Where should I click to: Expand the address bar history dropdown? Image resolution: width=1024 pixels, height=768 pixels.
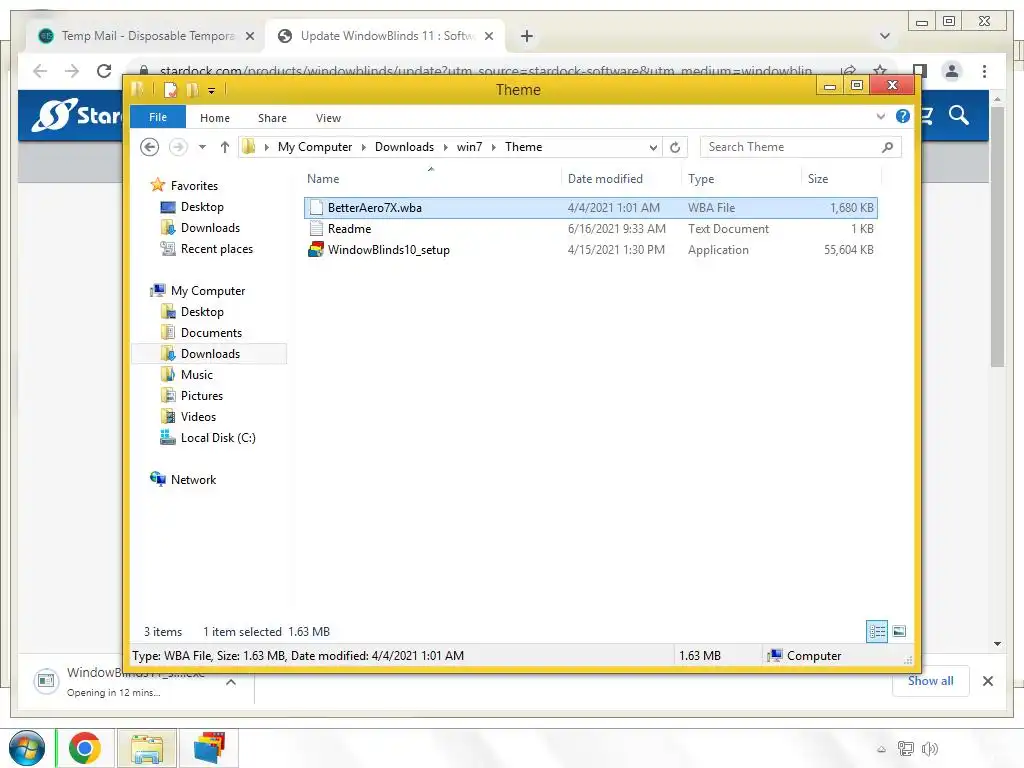pyautogui.click(x=653, y=148)
